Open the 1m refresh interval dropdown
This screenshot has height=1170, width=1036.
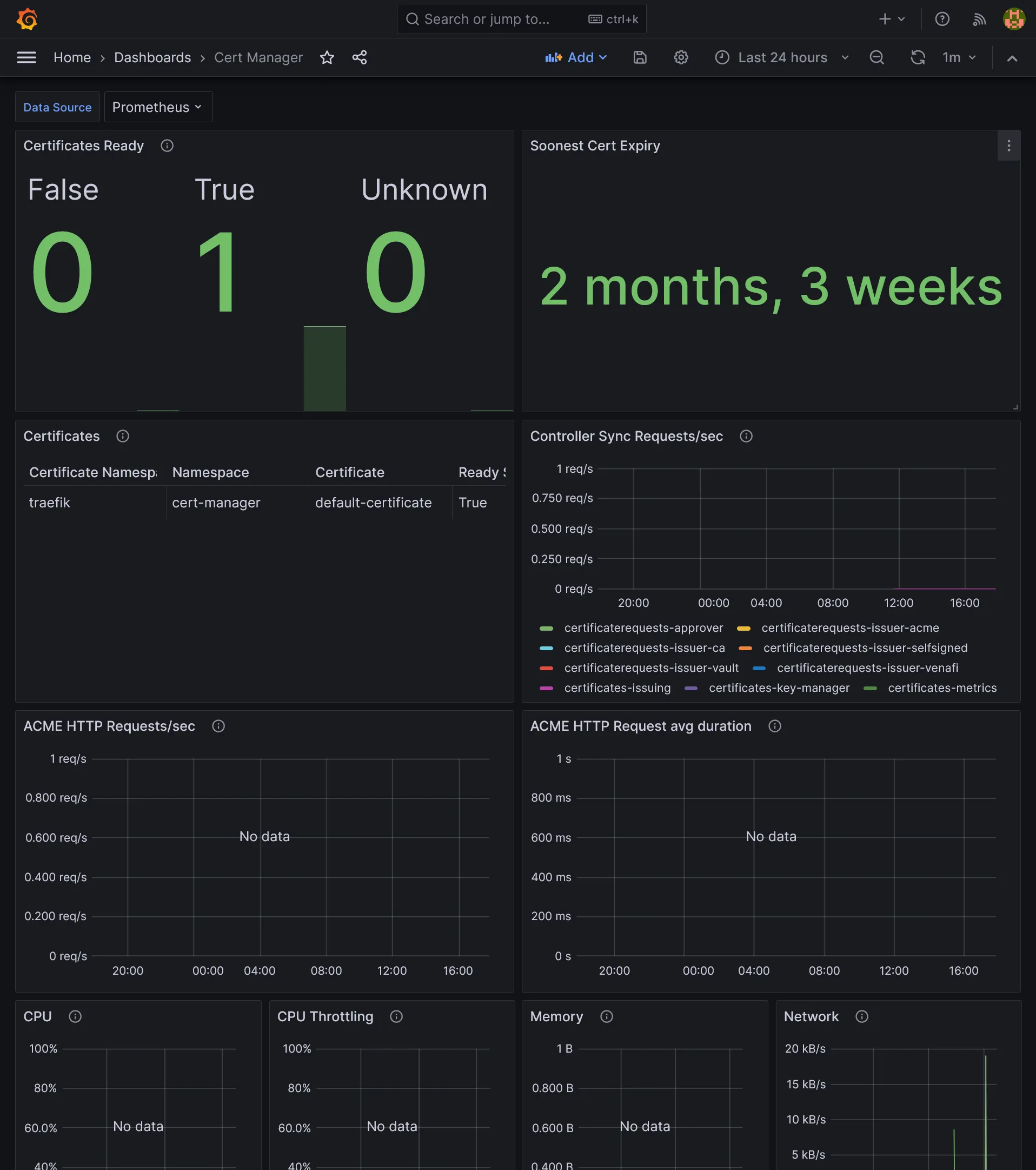pyautogui.click(x=959, y=57)
